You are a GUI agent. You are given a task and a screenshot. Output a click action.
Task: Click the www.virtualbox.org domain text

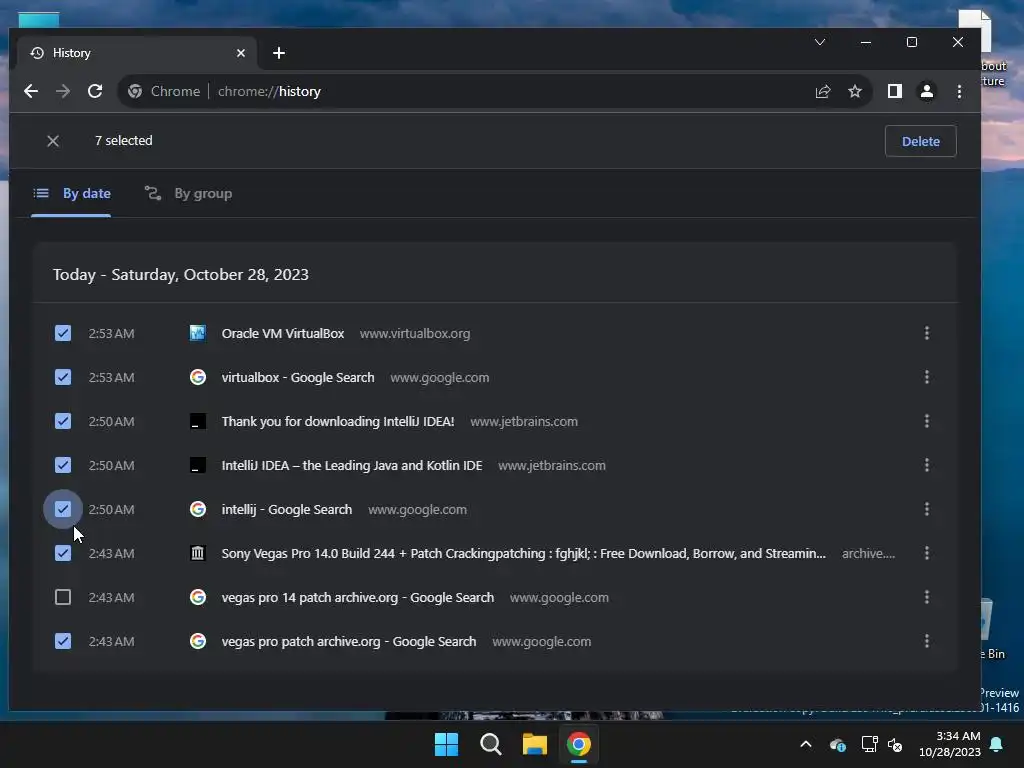tap(415, 333)
